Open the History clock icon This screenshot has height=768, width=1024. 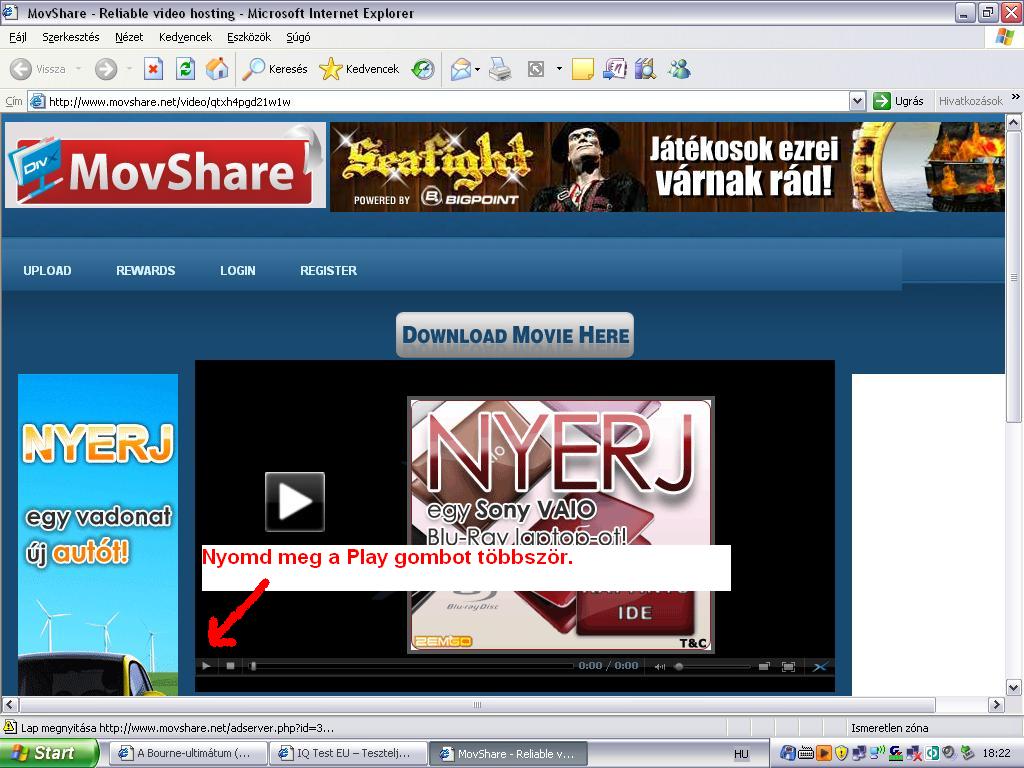pos(423,69)
